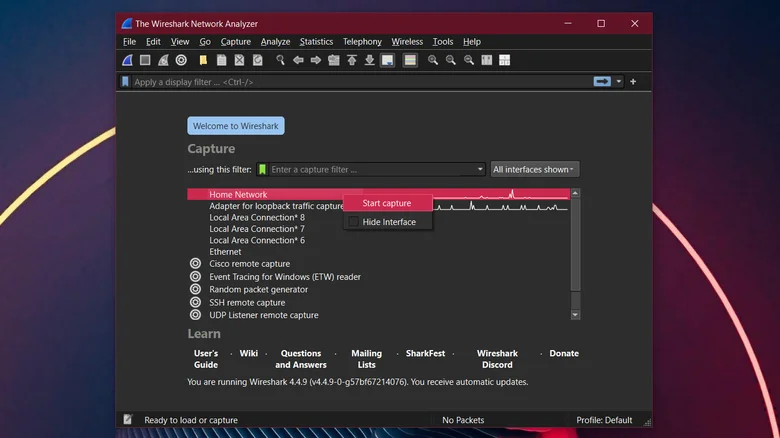Viewport: 780px width, 438px height.
Task: Click the interface list scrollbar down arrow
Action: coord(575,315)
